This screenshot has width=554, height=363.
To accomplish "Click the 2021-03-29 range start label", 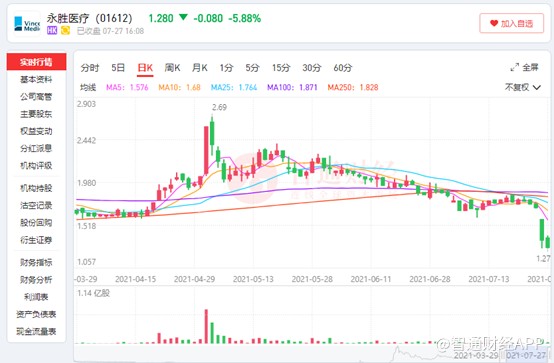I will [x=476, y=355].
